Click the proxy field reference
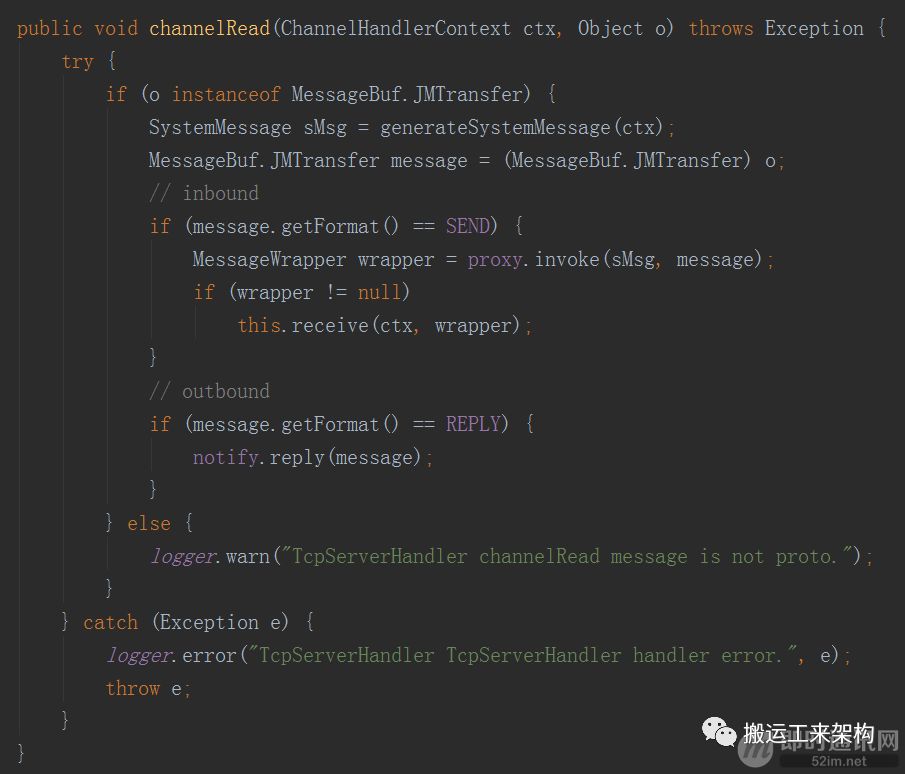 click(495, 260)
